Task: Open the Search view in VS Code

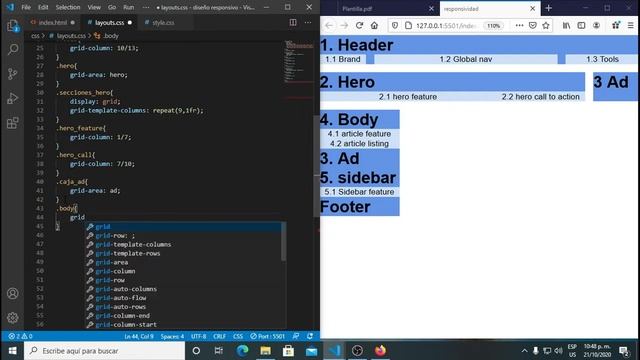Action: pyautogui.click(x=13, y=50)
